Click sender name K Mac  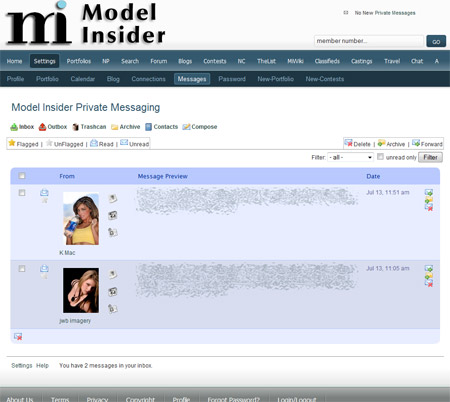pos(67,253)
